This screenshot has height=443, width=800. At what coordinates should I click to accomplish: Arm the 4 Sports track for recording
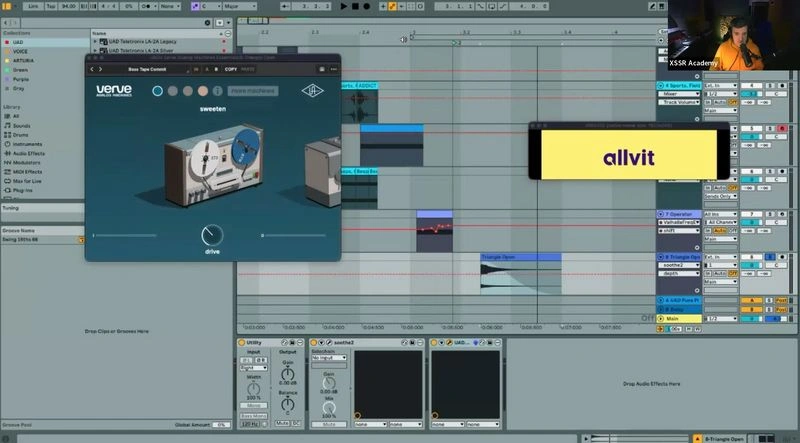click(x=782, y=86)
